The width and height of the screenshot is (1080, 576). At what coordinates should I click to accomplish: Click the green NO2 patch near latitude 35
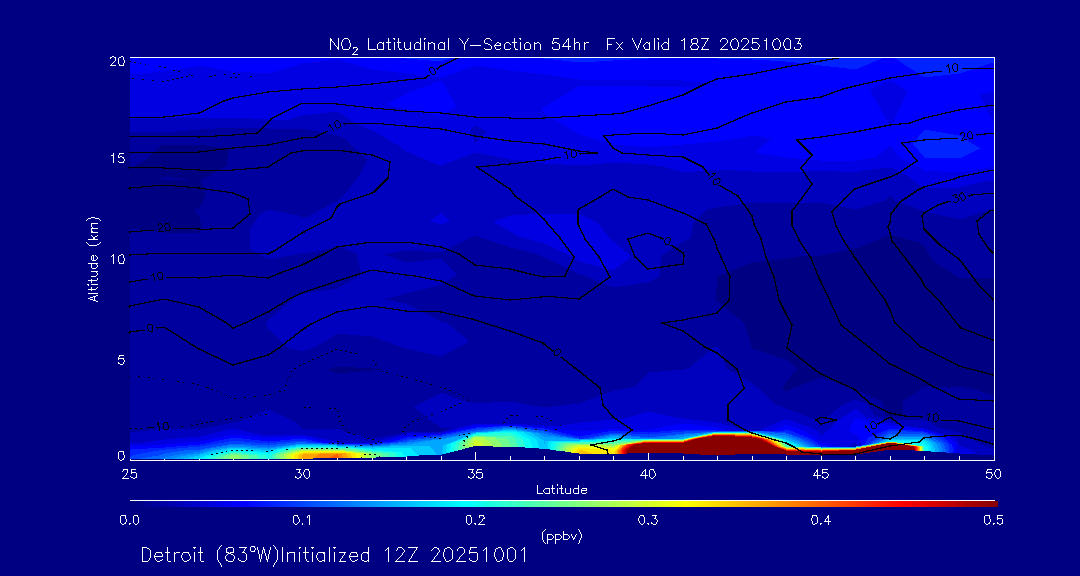pyautogui.click(x=487, y=439)
